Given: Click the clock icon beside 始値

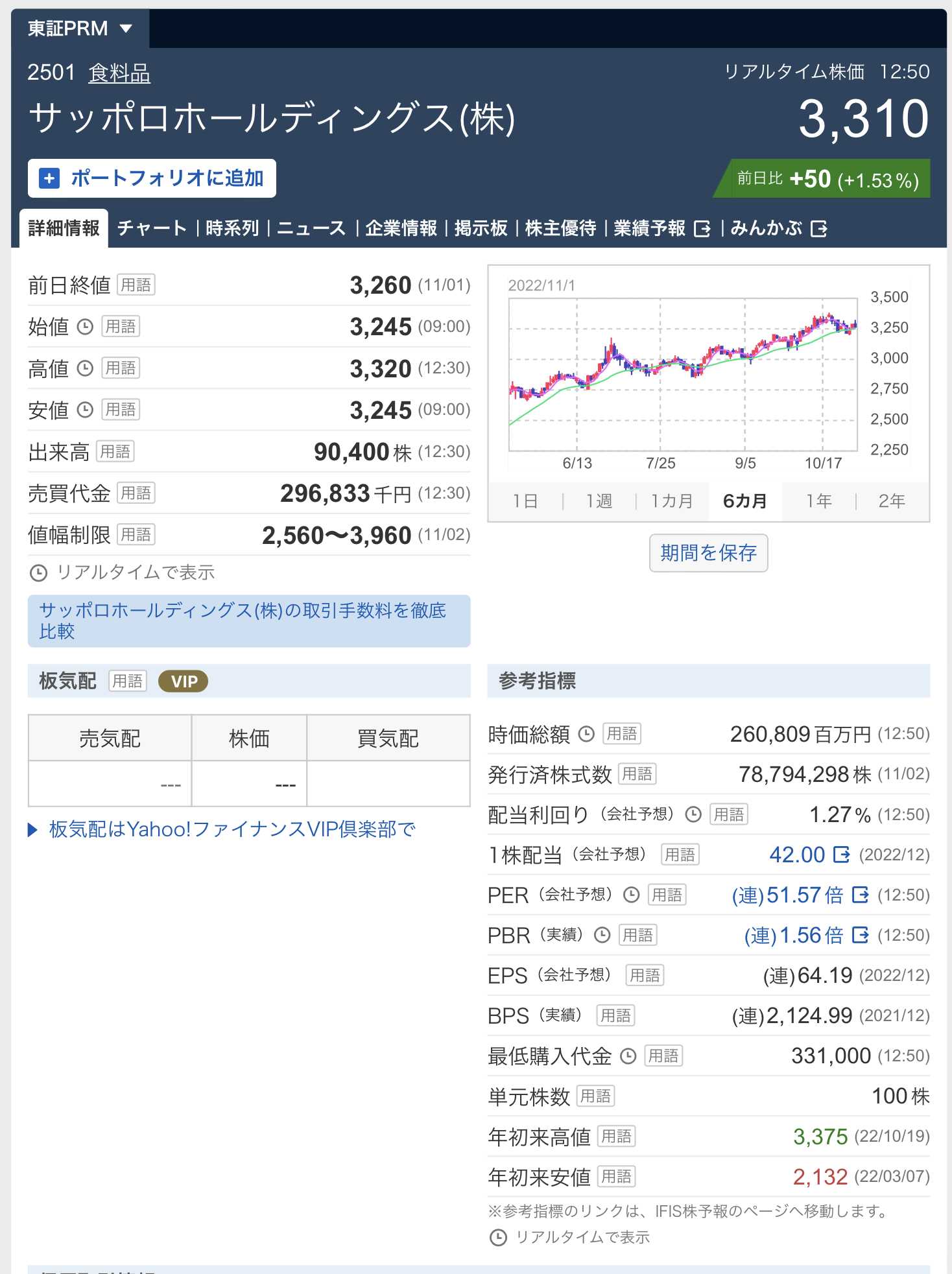Looking at the screenshot, I should [85, 327].
